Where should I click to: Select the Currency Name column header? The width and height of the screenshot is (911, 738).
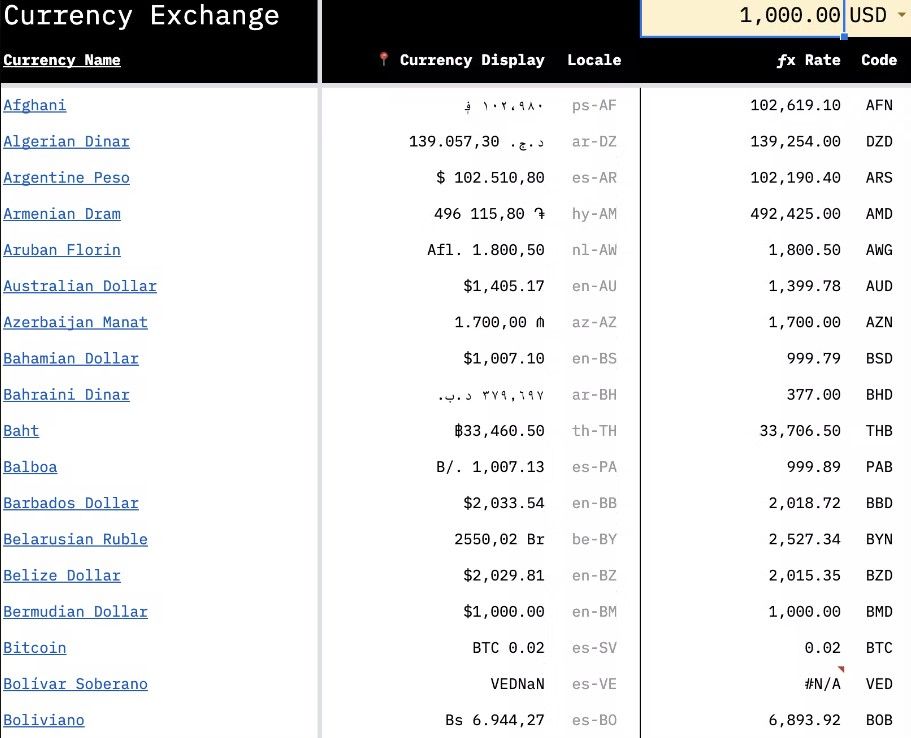[62, 60]
